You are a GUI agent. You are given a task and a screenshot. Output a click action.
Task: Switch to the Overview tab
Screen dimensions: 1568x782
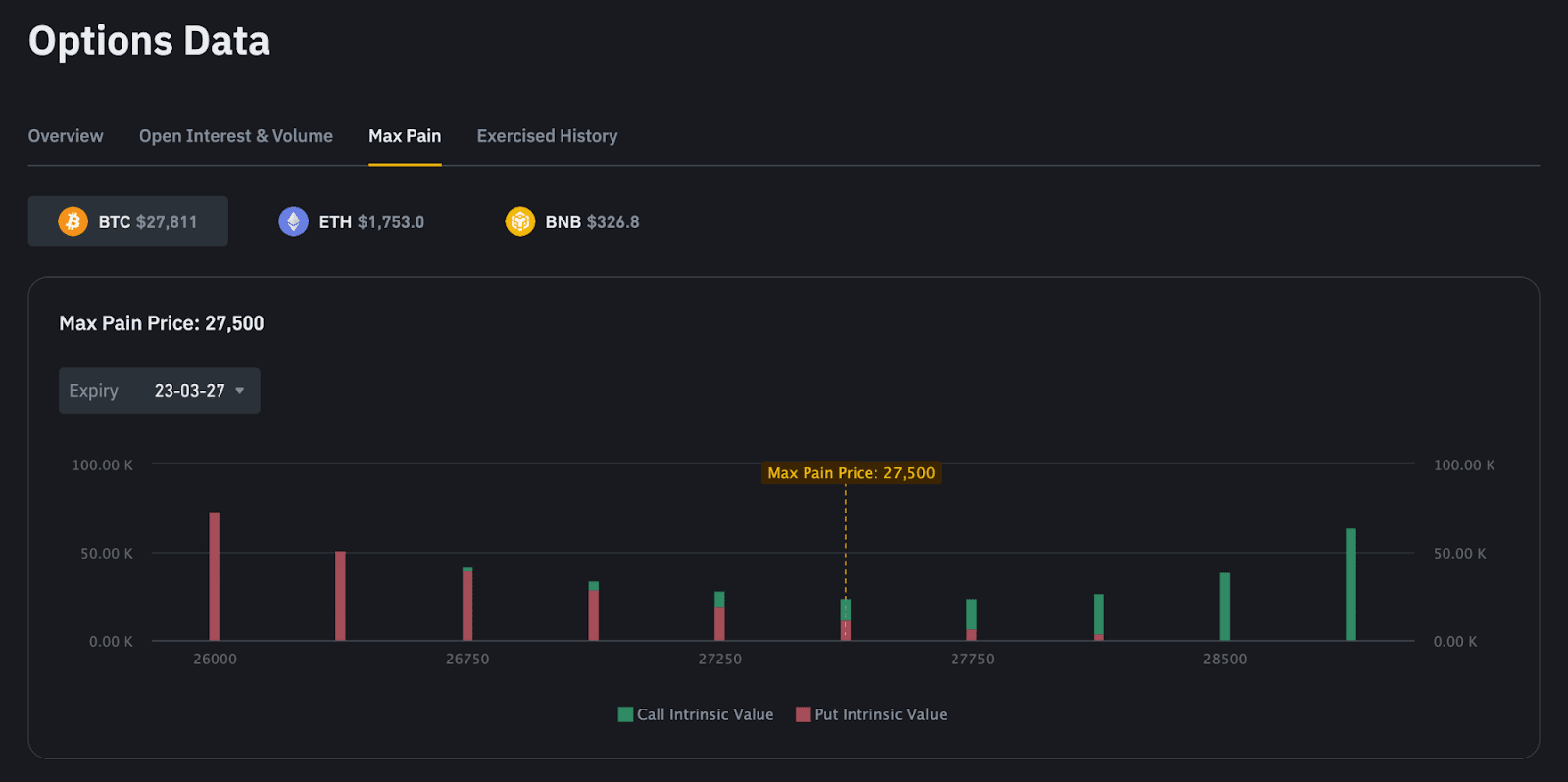[x=66, y=136]
